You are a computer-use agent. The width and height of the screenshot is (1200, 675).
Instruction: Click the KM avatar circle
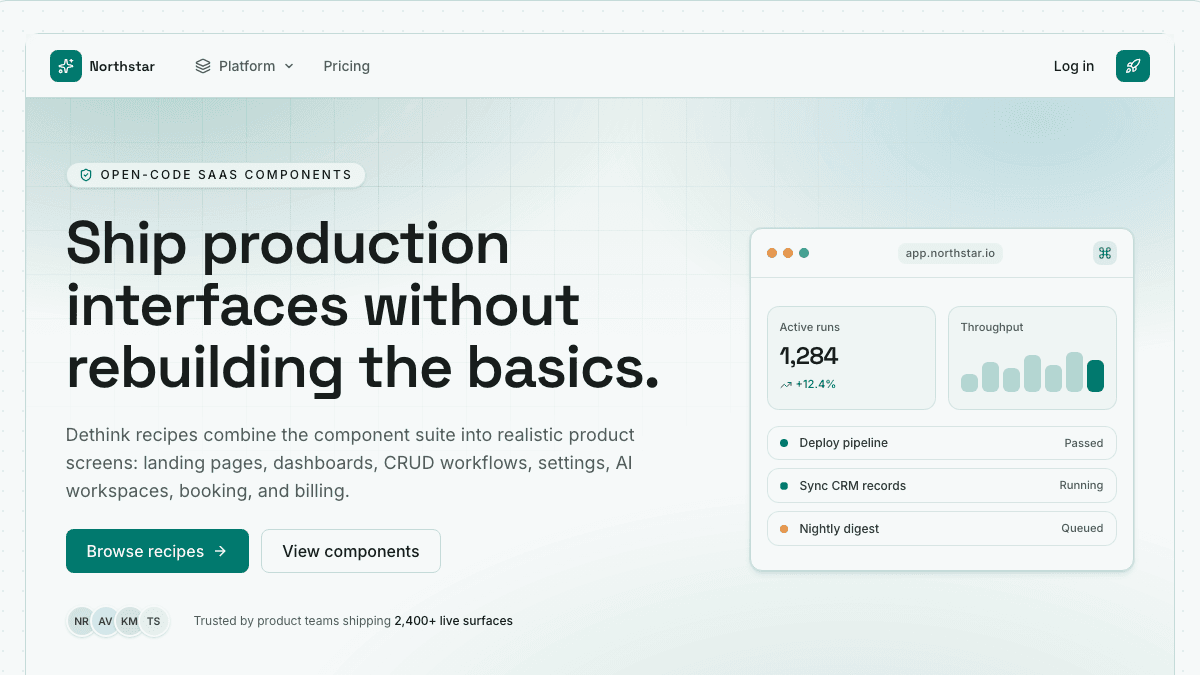(x=129, y=621)
